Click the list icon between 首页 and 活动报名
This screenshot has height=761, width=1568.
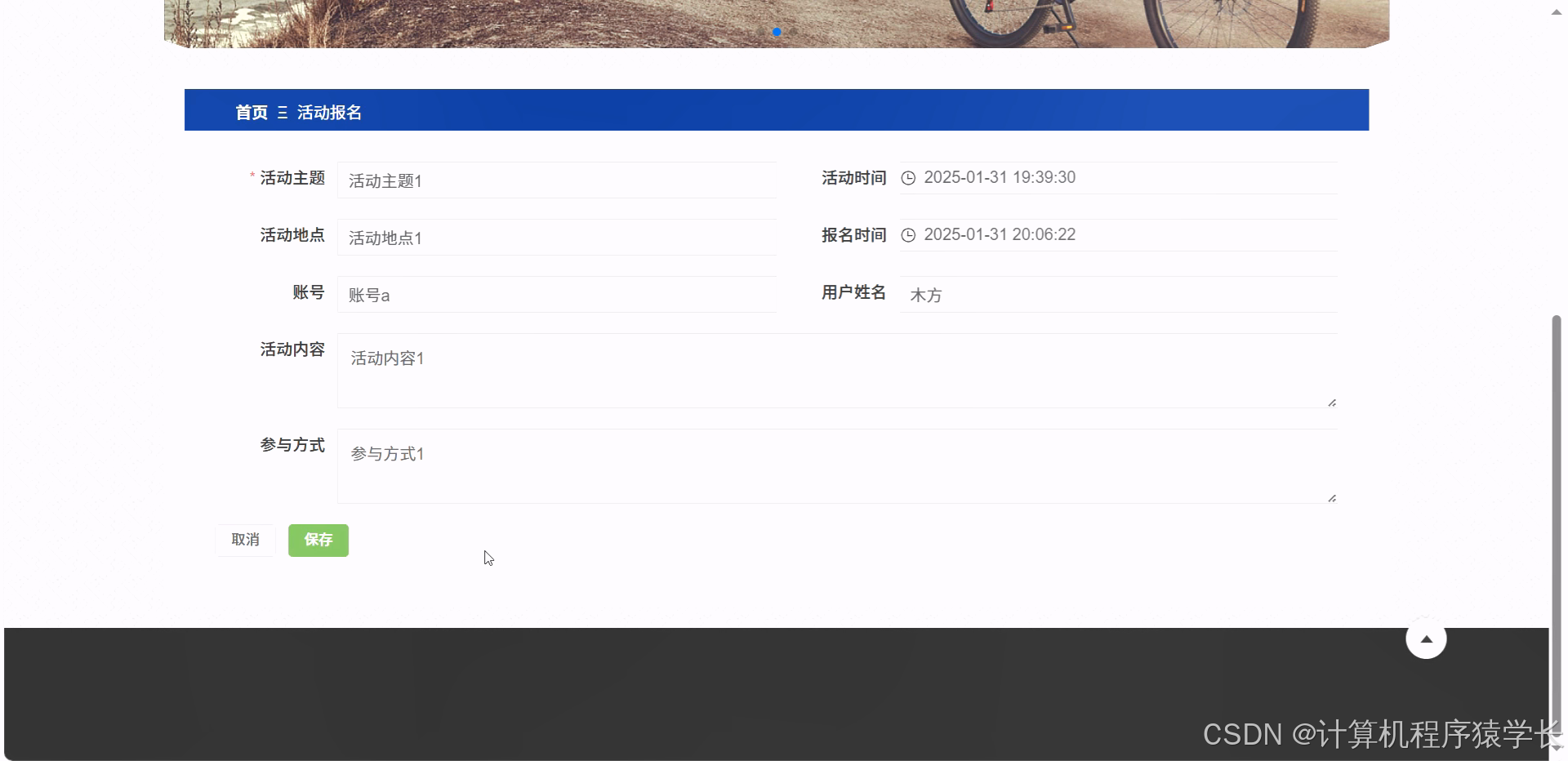click(x=282, y=112)
